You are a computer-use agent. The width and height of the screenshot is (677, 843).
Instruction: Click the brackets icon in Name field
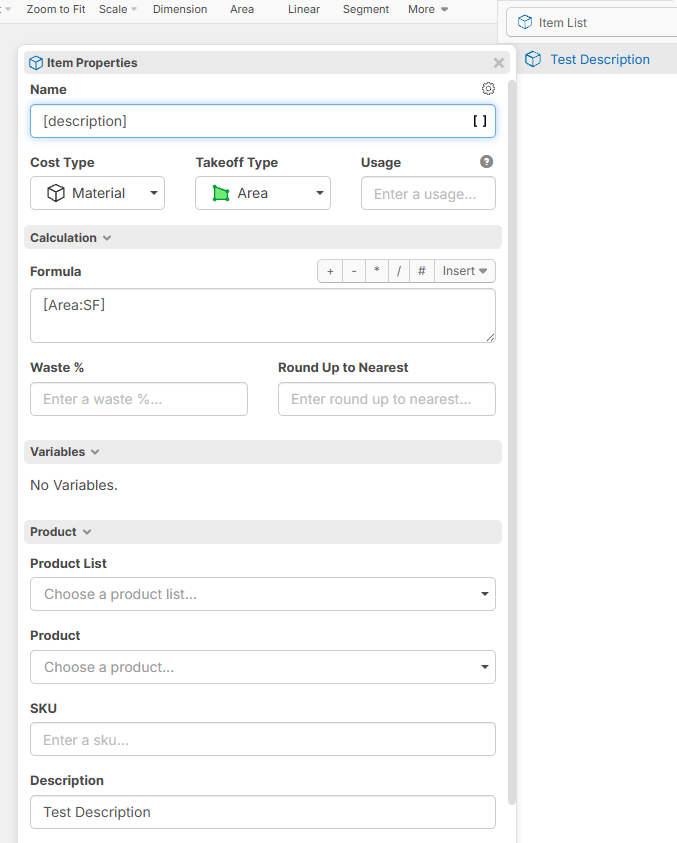click(x=480, y=121)
